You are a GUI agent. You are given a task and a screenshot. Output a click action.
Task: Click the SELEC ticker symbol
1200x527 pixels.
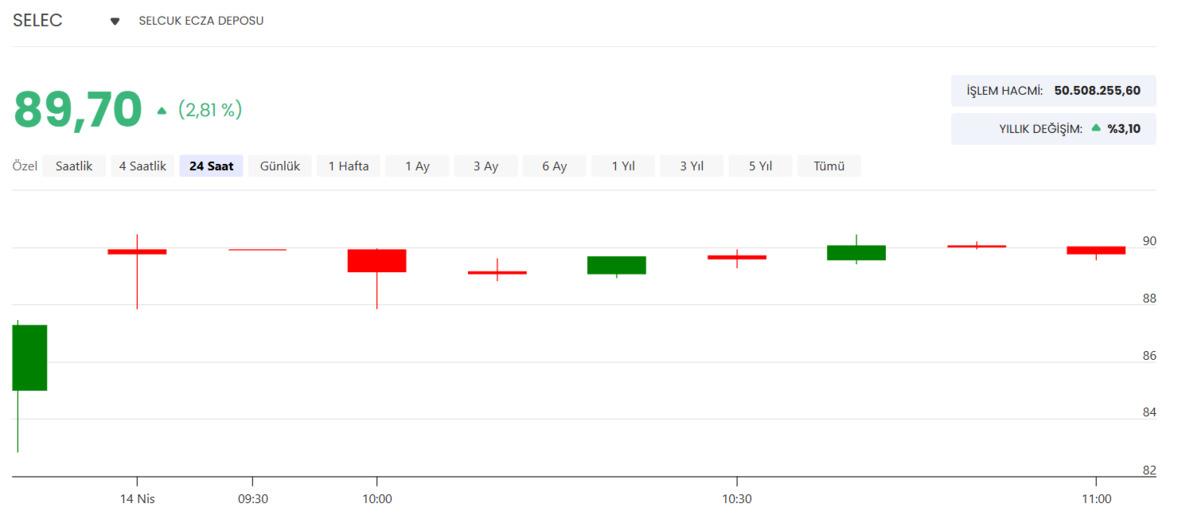tap(37, 20)
